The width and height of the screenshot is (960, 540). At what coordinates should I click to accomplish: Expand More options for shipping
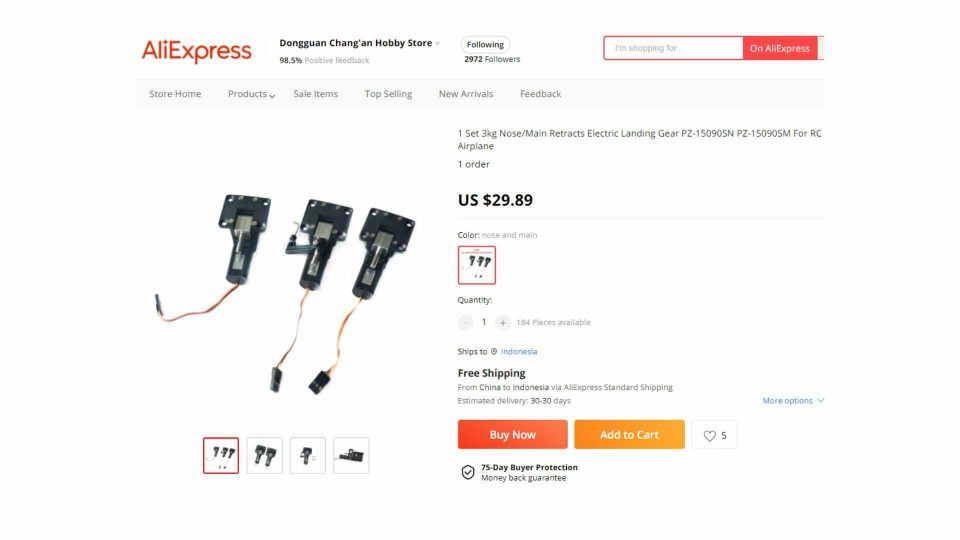(x=793, y=400)
